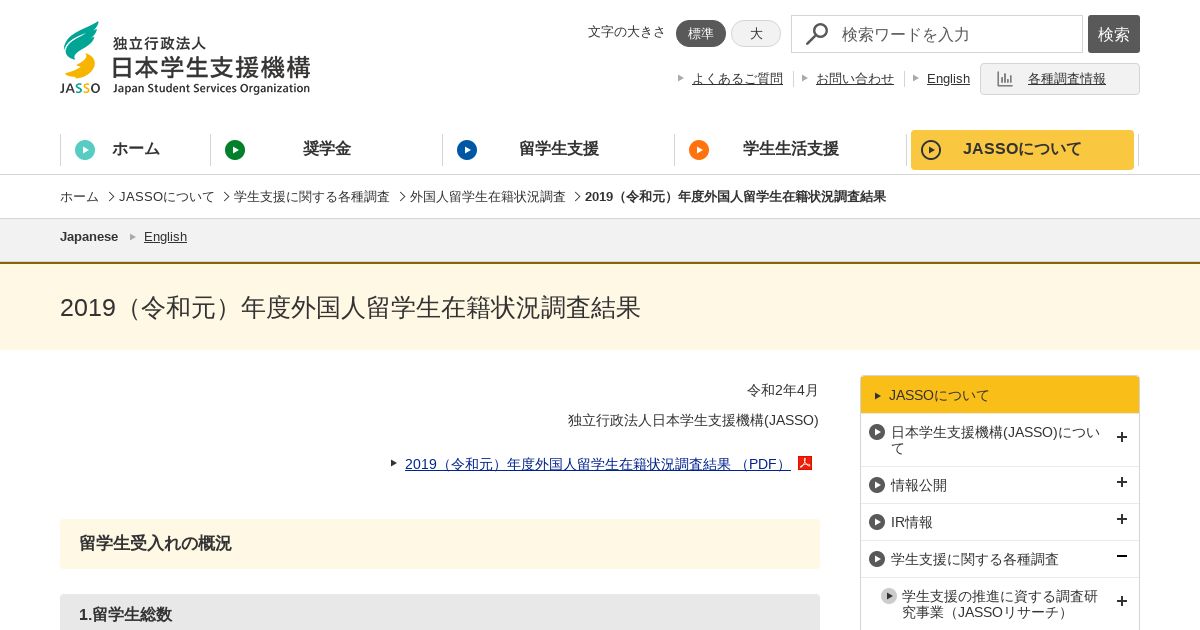1200x630 pixels.
Task: Open the 奨学金 main navigation tab
Action: pyautogui.click(x=326, y=150)
